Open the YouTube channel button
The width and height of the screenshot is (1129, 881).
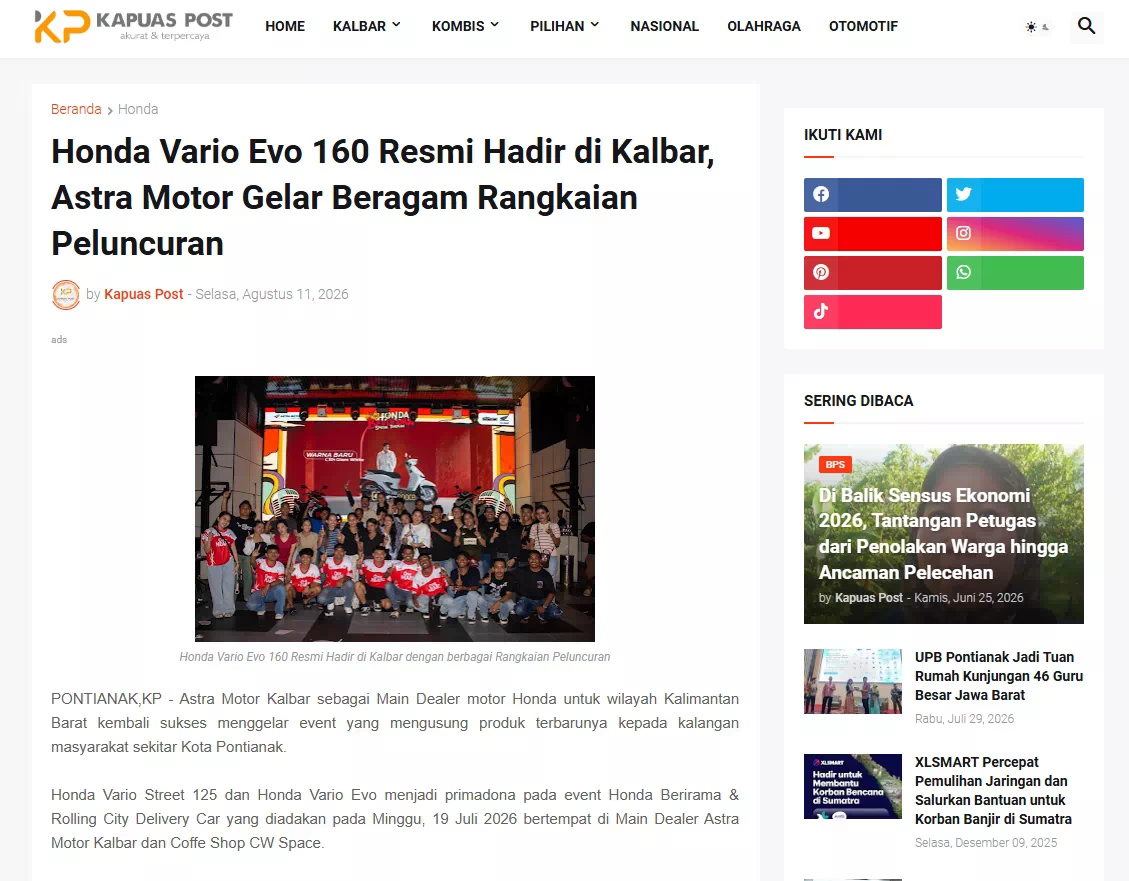click(873, 233)
